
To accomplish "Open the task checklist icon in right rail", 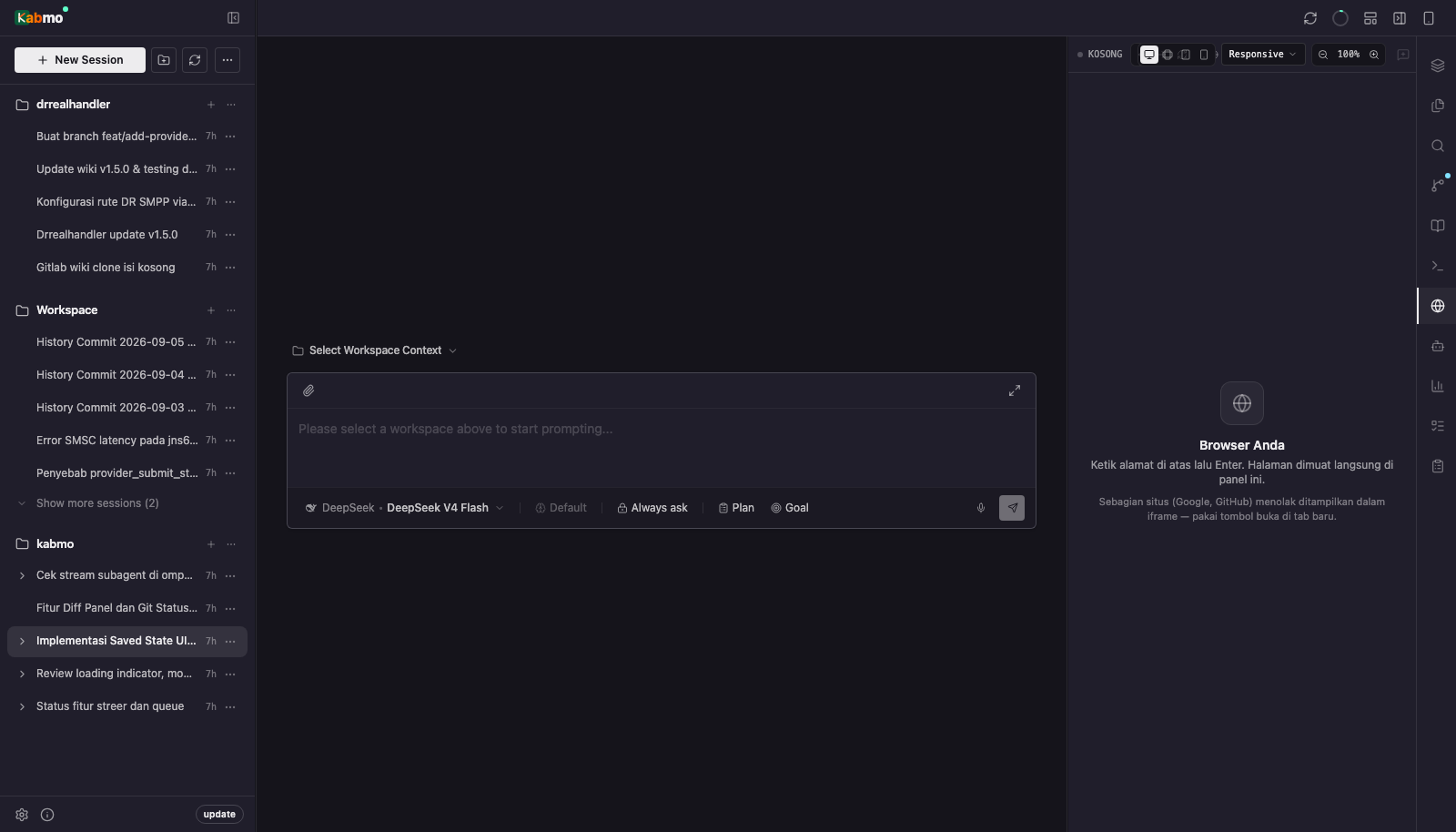I will coord(1438,426).
